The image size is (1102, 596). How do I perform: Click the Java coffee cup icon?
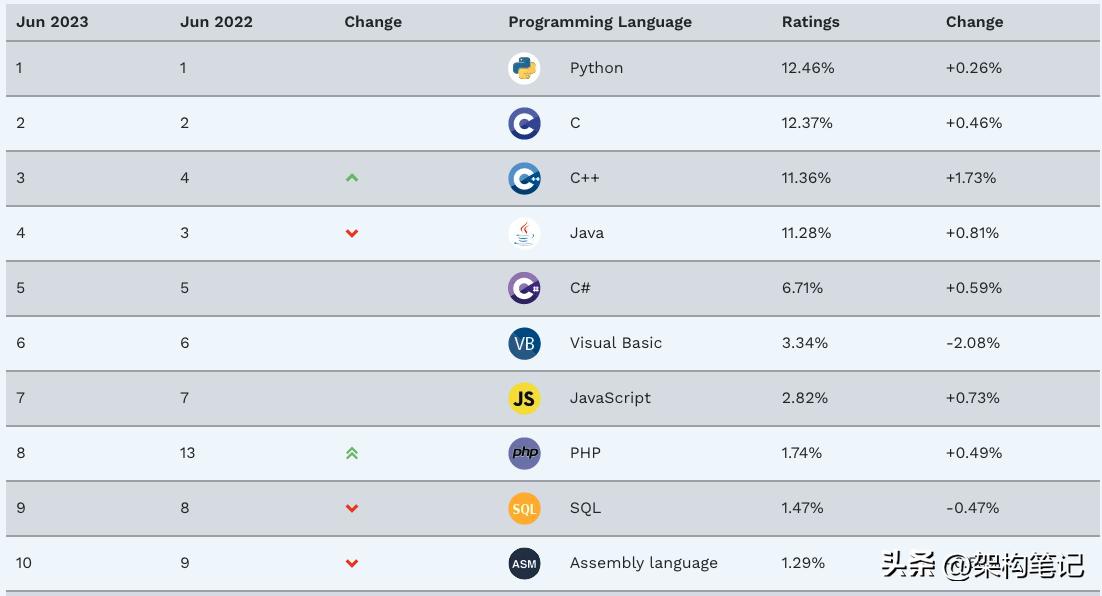tap(524, 233)
